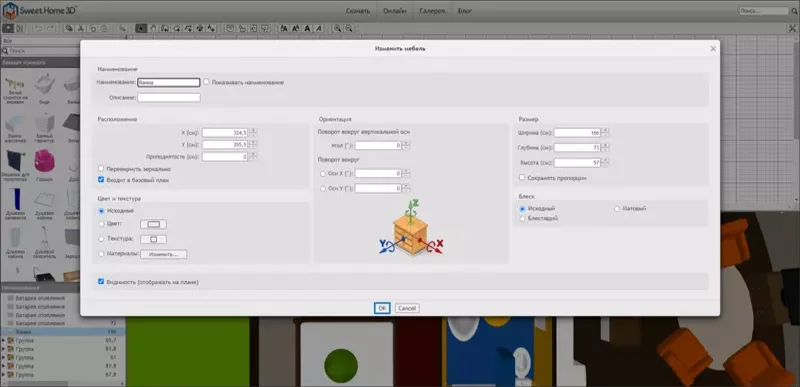This screenshot has width=800, height=387.
Task: Select the arrow selection tool in toolbar
Action: pyautogui.click(x=140, y=29)
